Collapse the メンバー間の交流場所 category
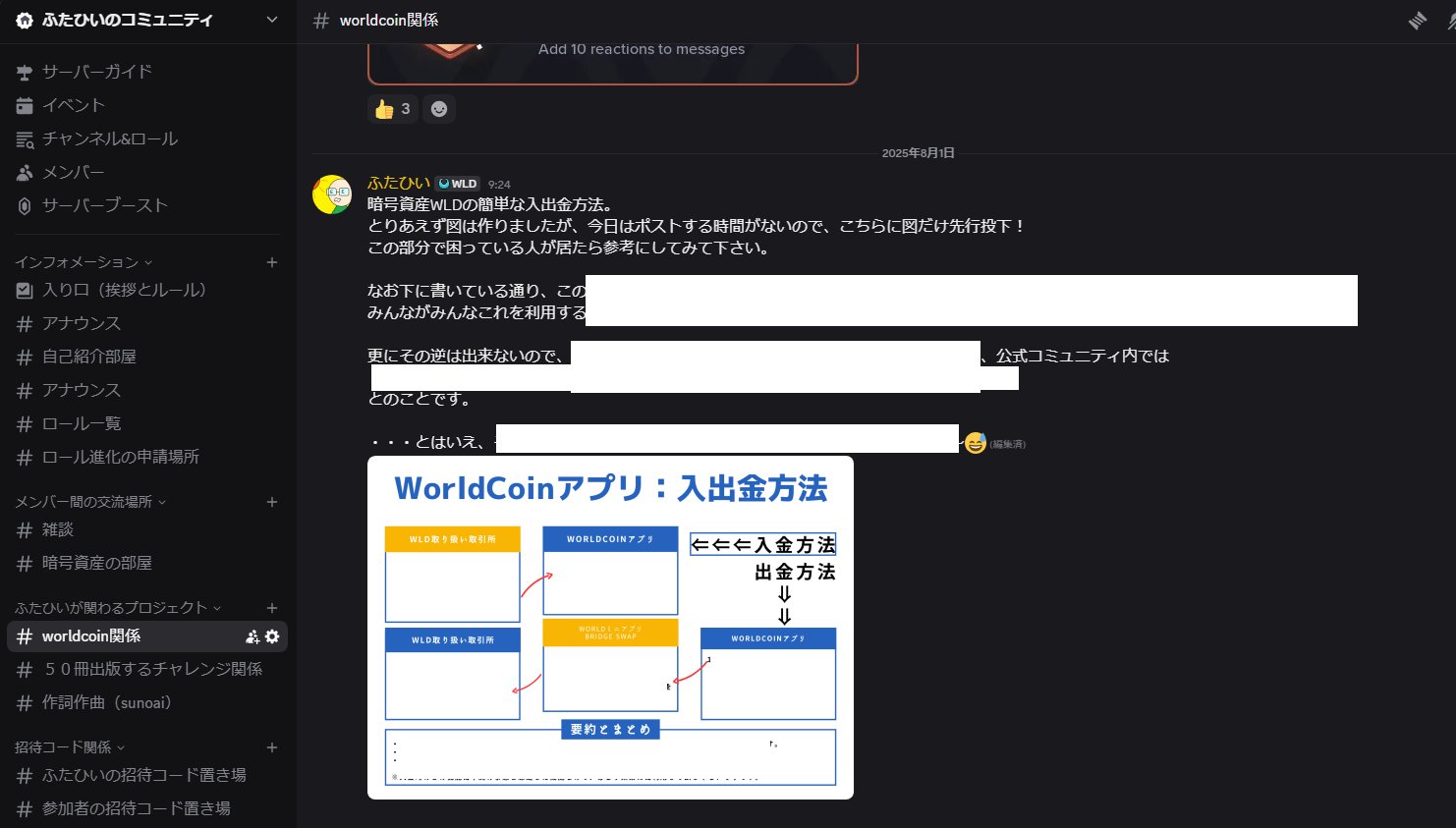The width and height of the screenshot is (1456, 828). click(x=90, y=502)
